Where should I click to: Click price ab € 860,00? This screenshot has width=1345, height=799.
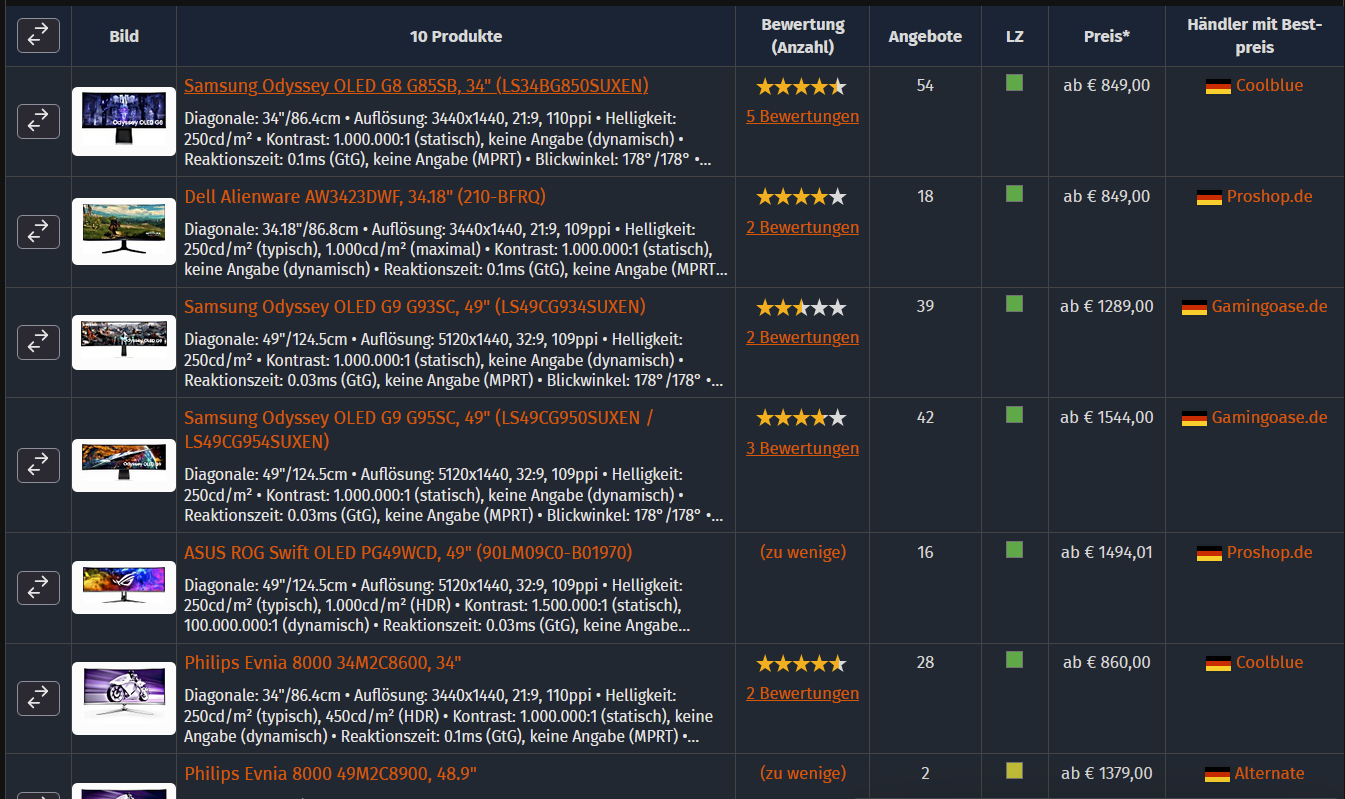[1107, 662]
